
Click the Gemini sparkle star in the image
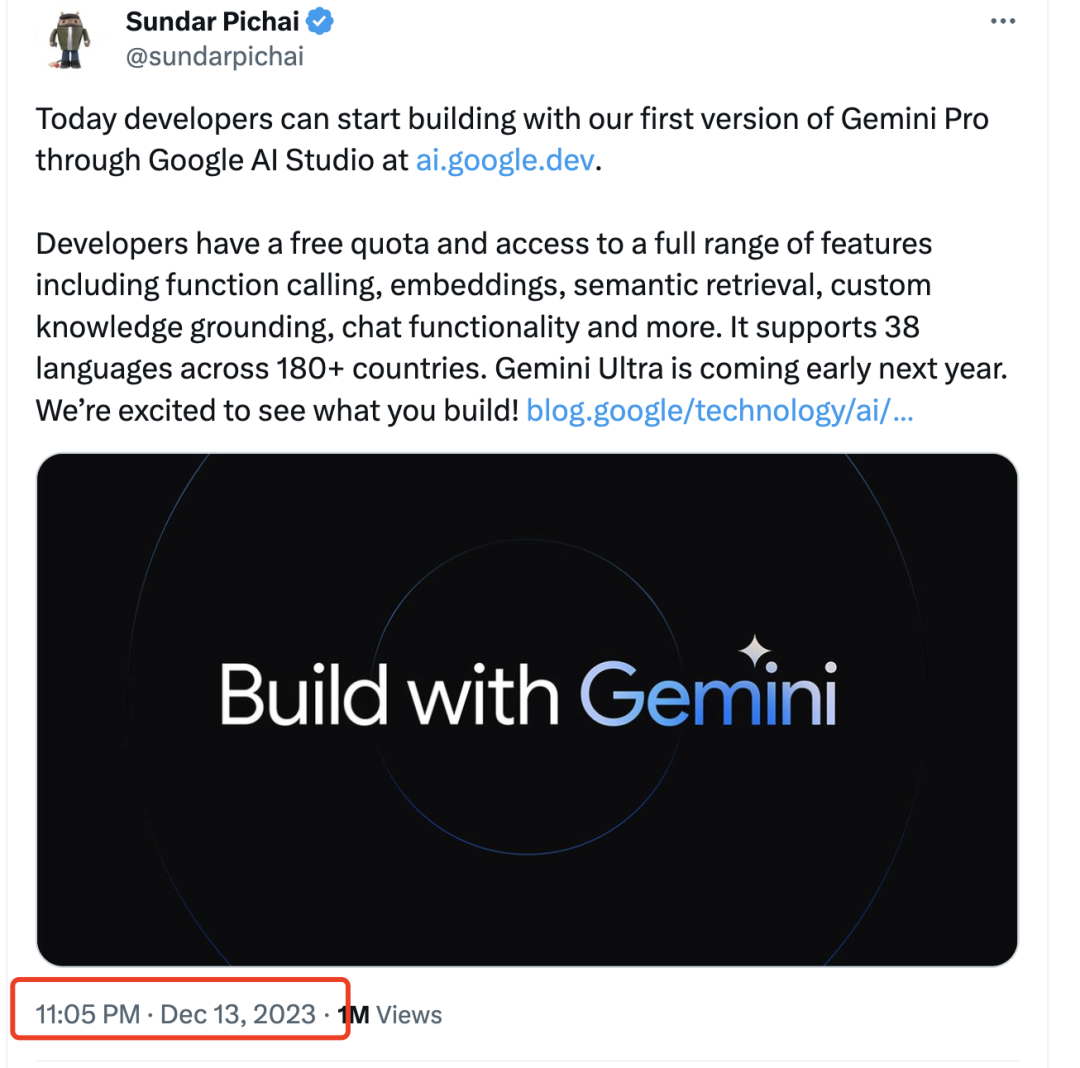pyautogui.click(x=755, y=651)
